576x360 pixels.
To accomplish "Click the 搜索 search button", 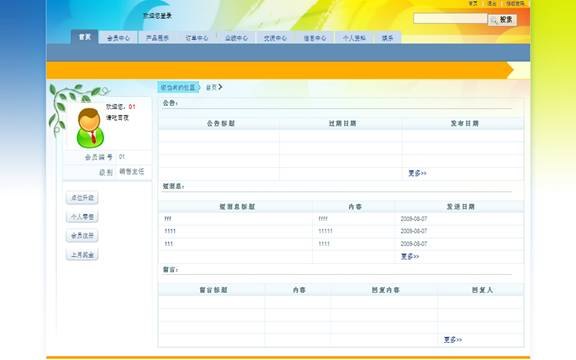I will click(x=502, y=20).
